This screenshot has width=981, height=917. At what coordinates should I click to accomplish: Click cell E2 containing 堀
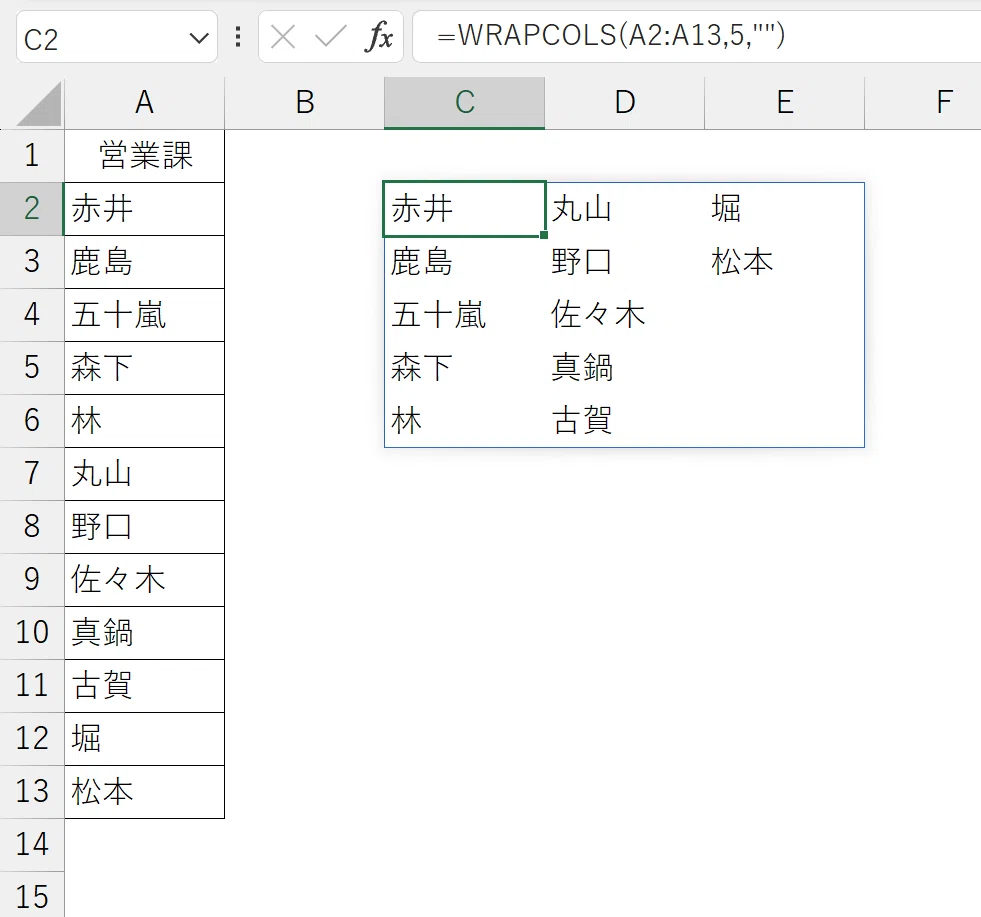point(785,209)
